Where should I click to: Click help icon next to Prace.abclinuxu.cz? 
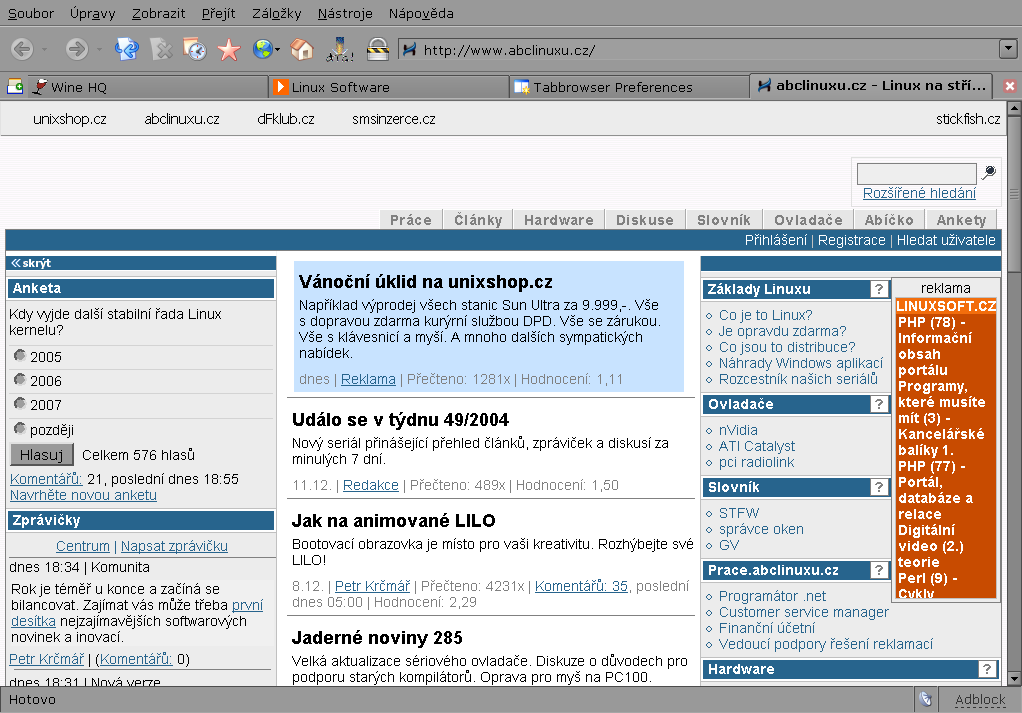click(879, 570)
